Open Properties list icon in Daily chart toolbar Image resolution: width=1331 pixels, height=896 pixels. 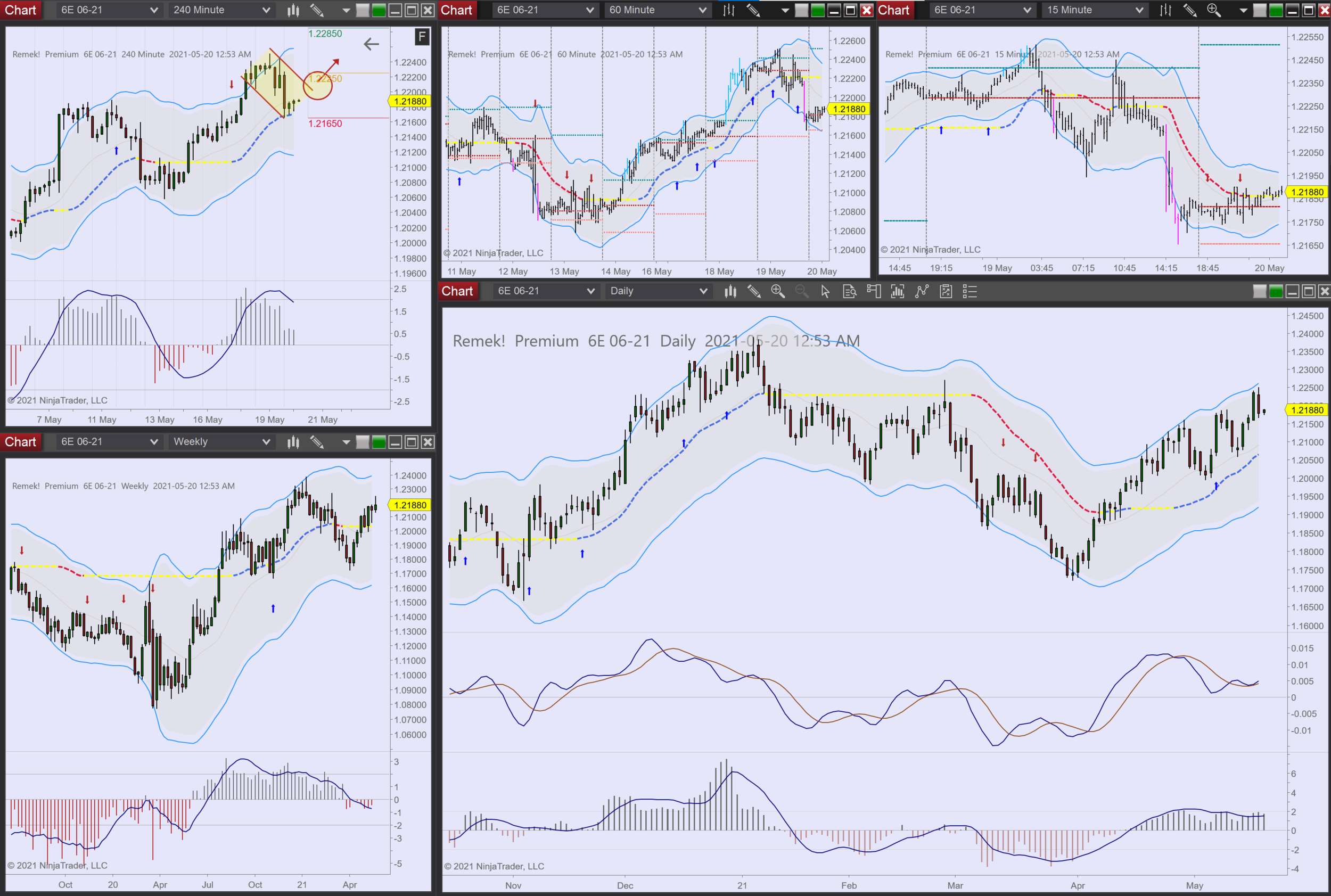tap(970, 291)
